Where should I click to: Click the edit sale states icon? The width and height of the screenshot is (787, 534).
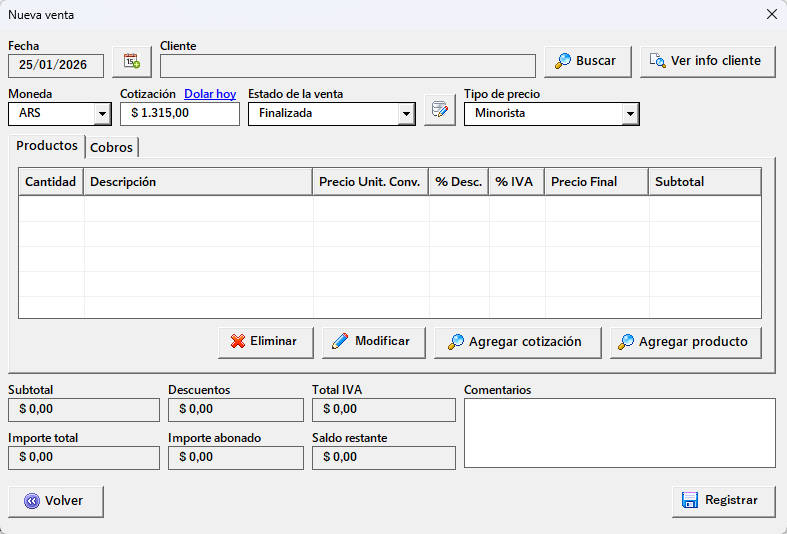(440, 109)
